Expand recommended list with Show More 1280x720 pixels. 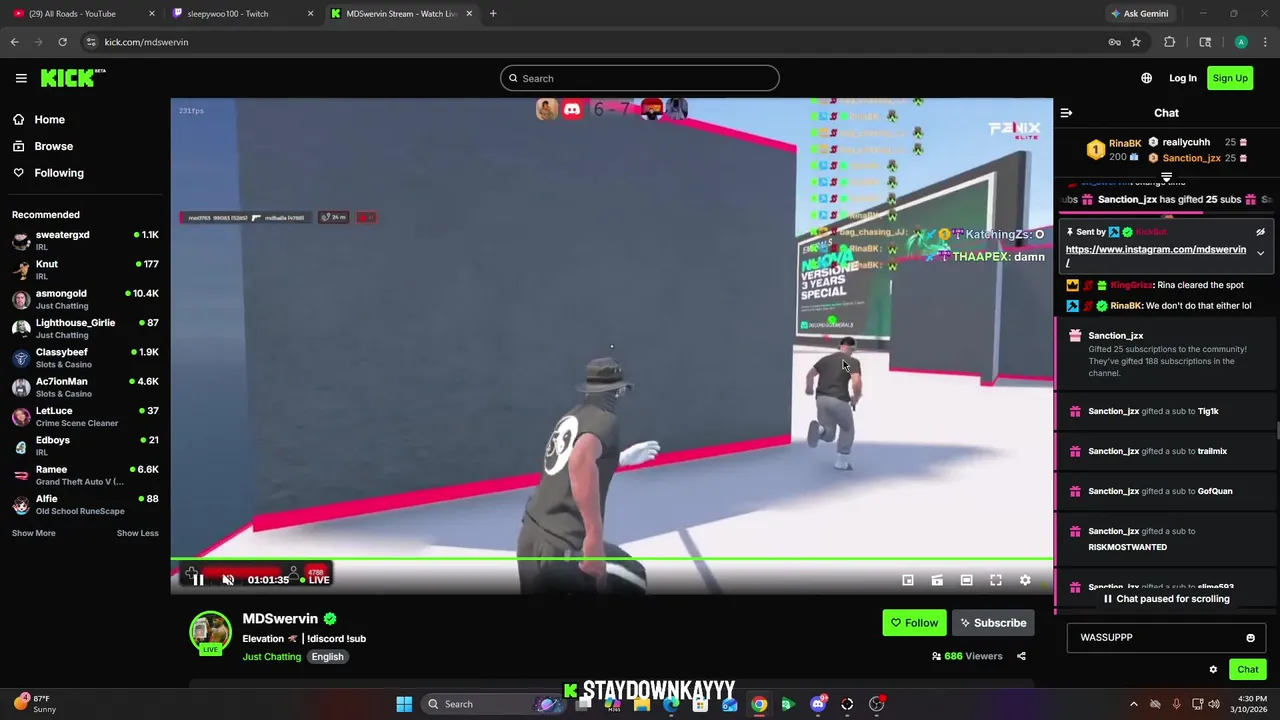tap(33, 533)
